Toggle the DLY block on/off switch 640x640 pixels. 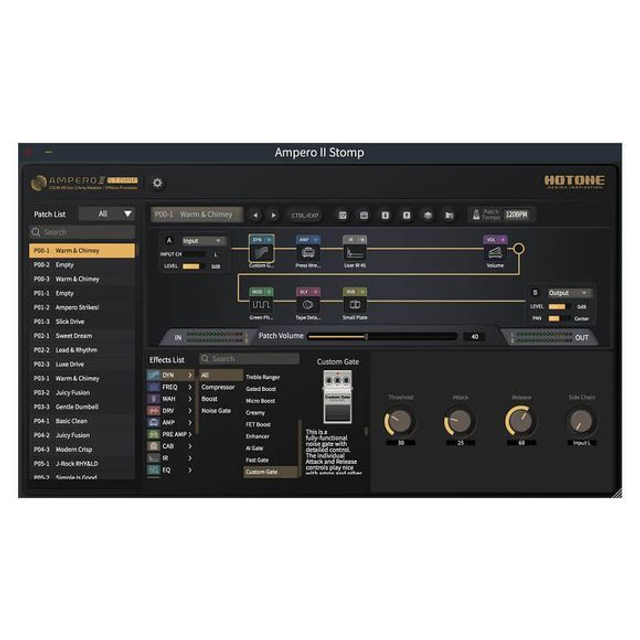(x=316, y=292)
